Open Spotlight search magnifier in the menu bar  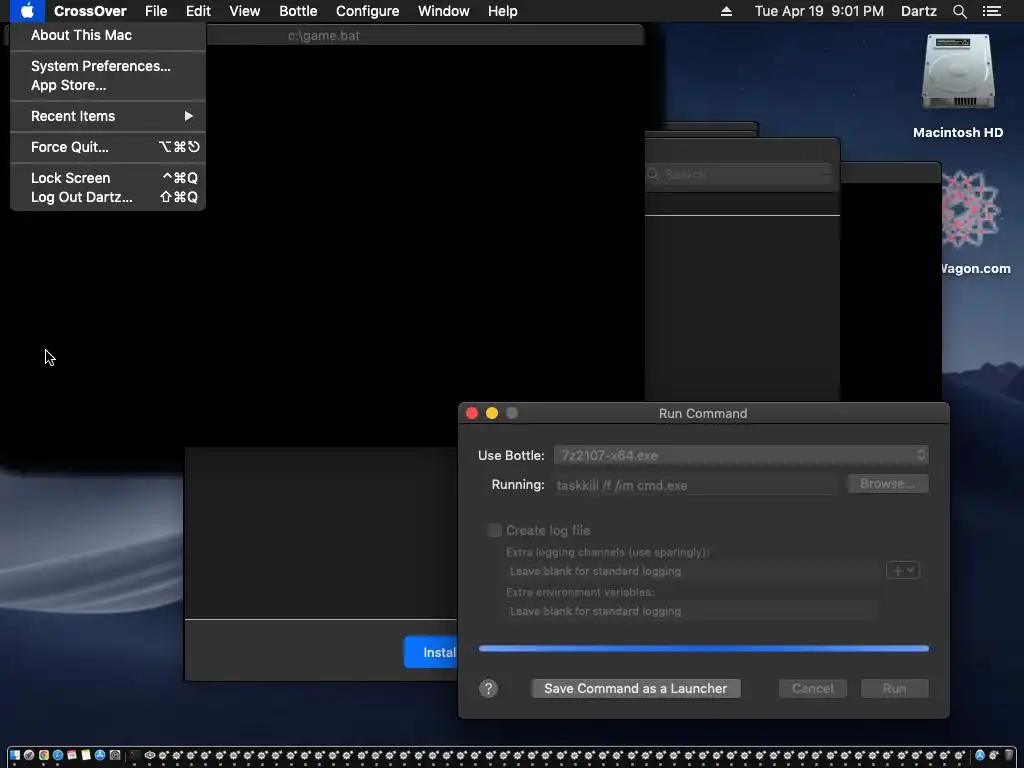959,11
